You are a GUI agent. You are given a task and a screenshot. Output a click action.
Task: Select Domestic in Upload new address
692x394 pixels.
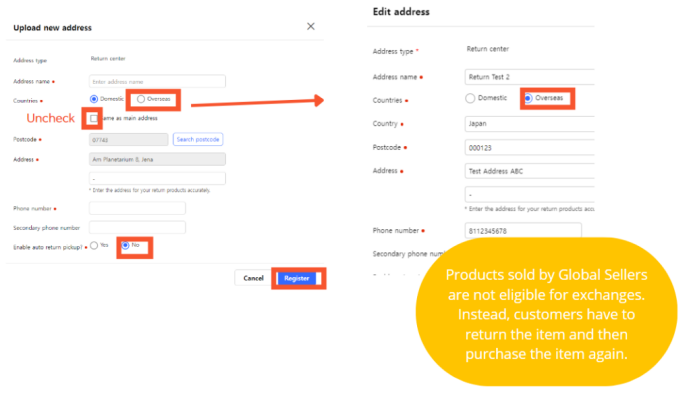point(94,99)
